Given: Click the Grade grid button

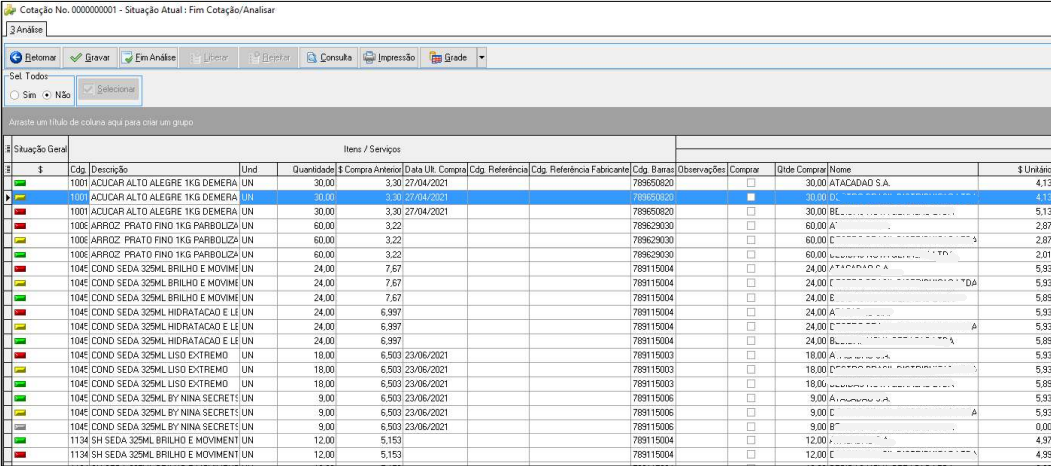Looking at the screenshot, I should point(448,58).
